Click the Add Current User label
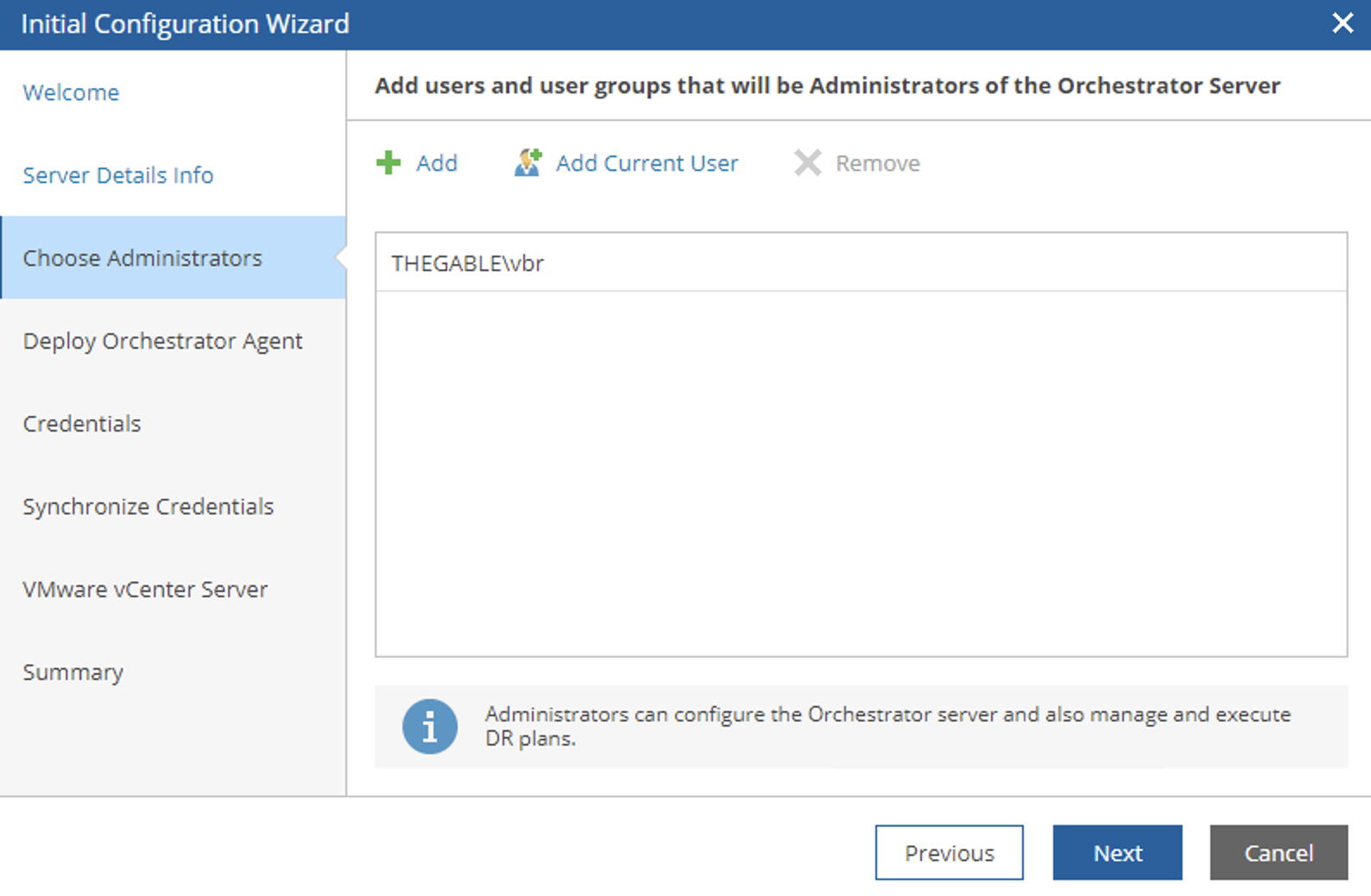This screenshot has width=1371, height=896. pos(648,163)
